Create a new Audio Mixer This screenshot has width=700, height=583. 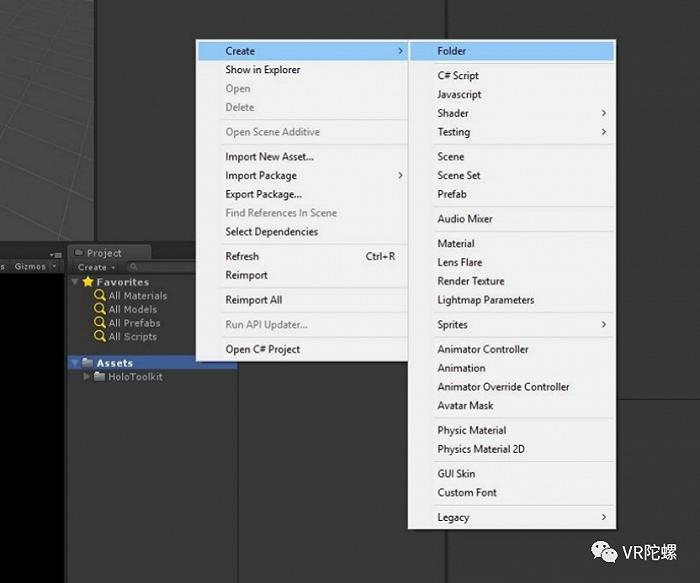[512, 219]
